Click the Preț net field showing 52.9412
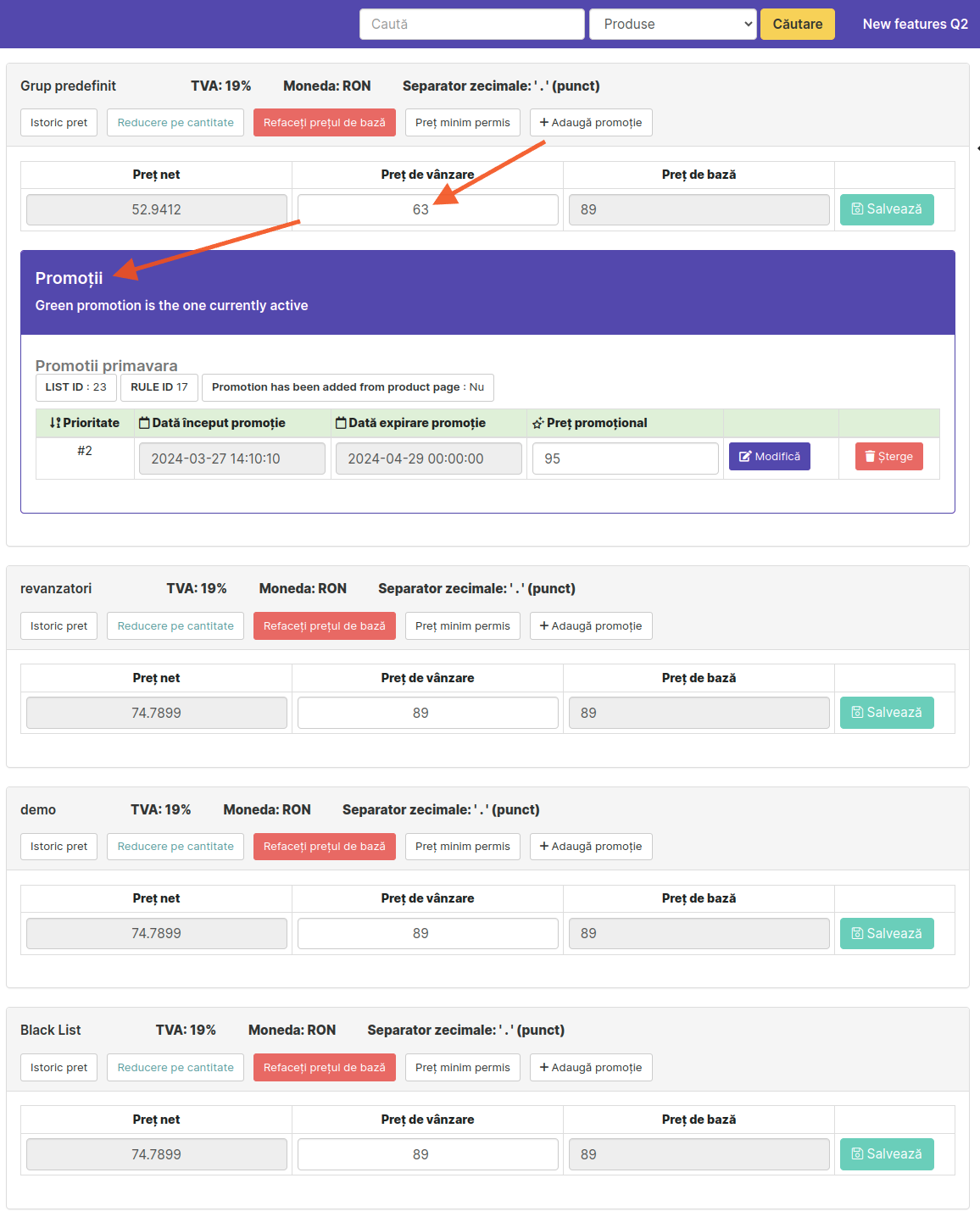 pyautogui.click(x=157, y=209)
